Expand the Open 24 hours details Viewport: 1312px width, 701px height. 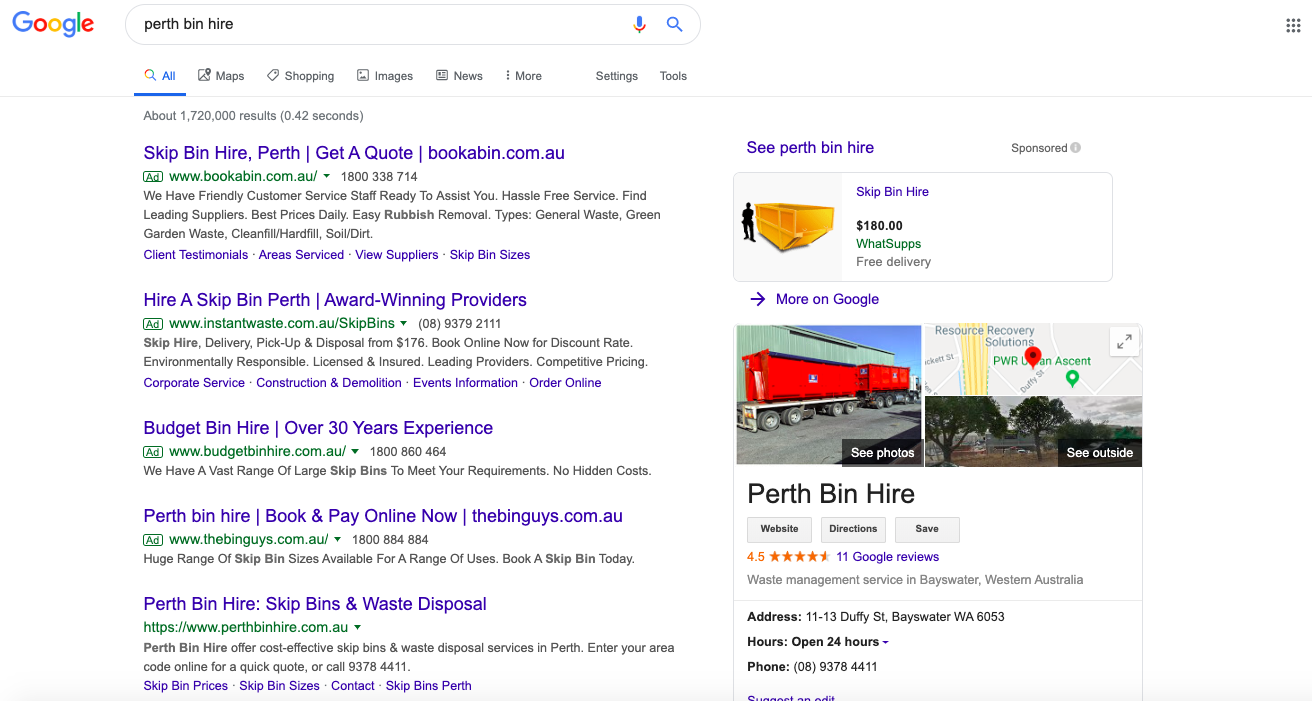point(885,641)
